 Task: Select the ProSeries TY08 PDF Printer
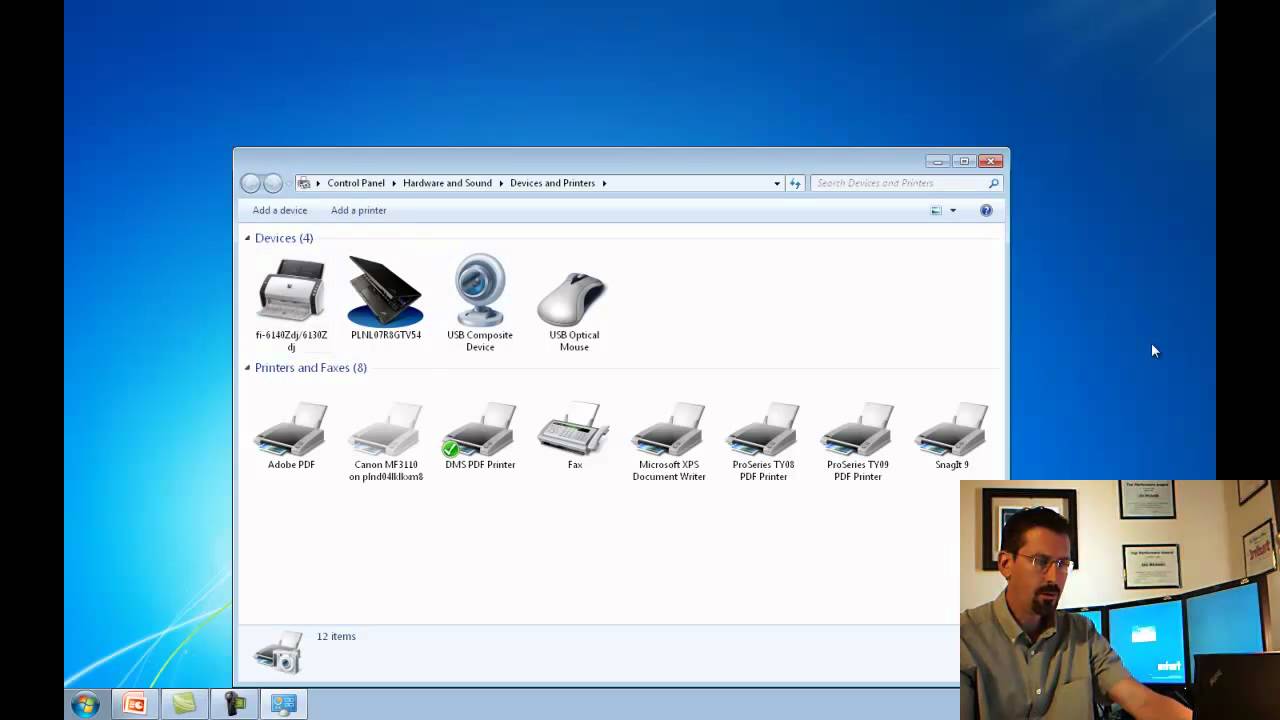point(763,430)
